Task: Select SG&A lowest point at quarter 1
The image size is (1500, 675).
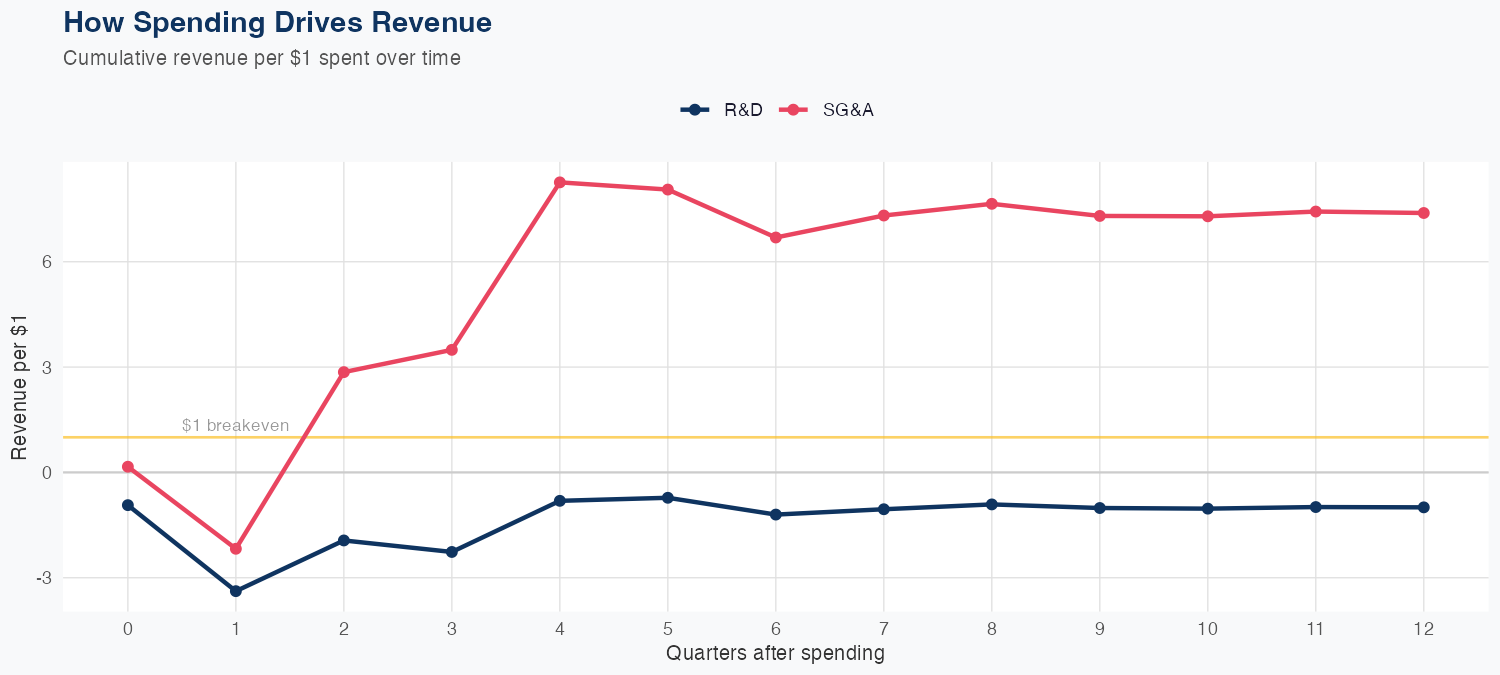Action: [x=236, y=549]
